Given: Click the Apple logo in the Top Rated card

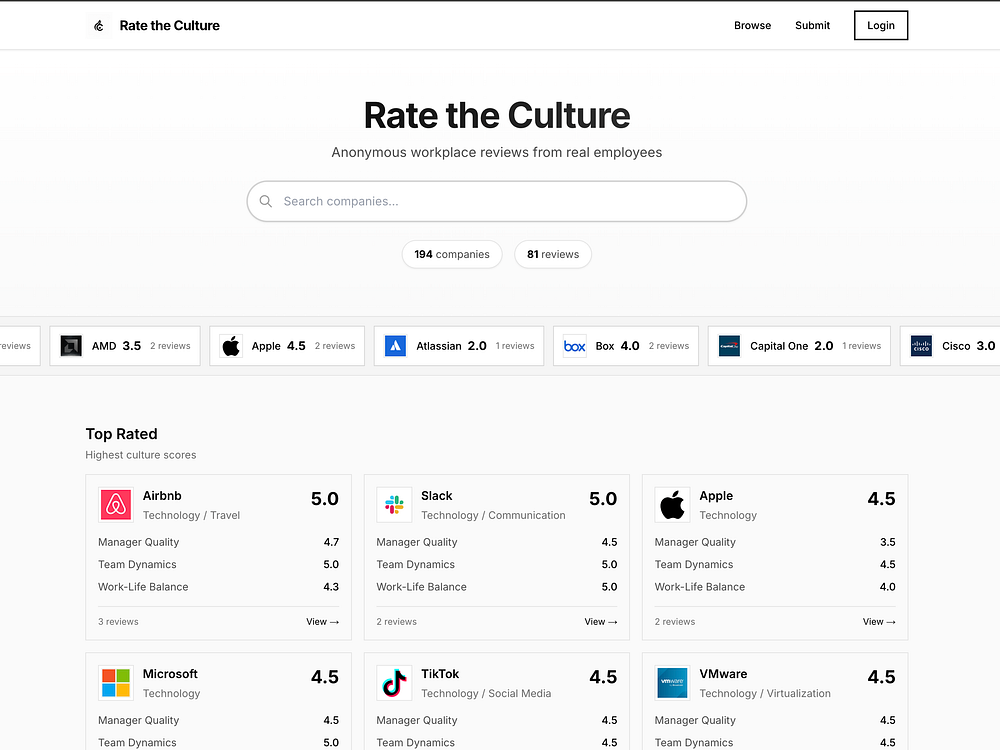Looking at the screenshot, I should 672,505.
